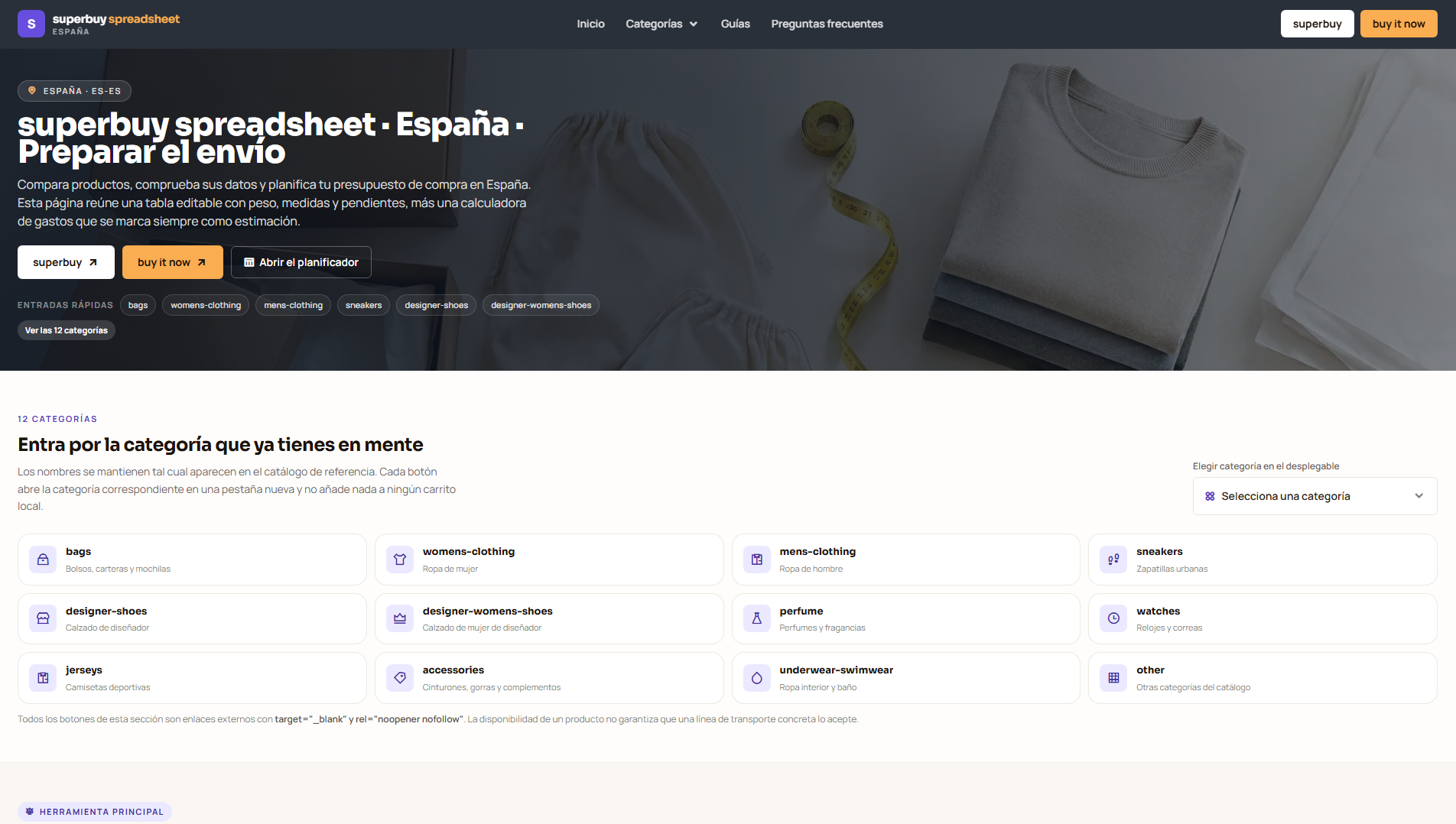Click the watches clock icon
1456x824 pixels.
(x=1113, y=618)
